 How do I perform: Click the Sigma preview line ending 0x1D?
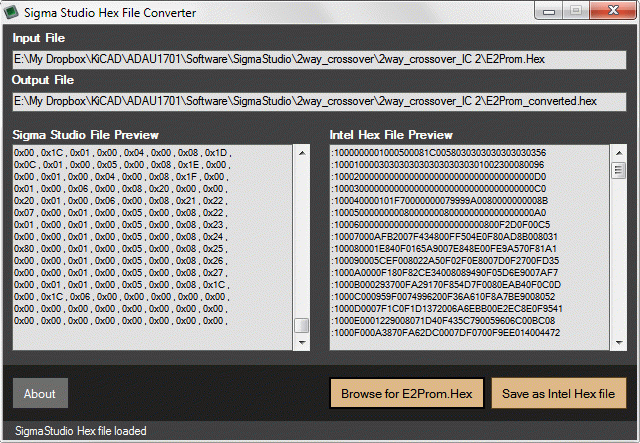(122, 153)
